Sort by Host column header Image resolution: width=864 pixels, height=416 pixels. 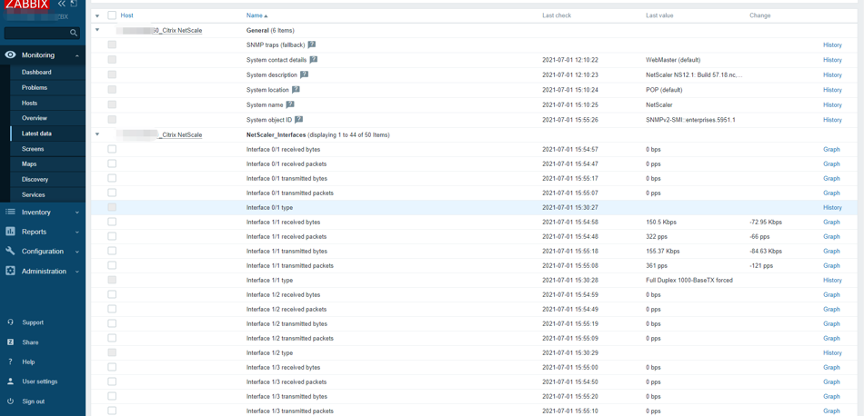[127, 15]
